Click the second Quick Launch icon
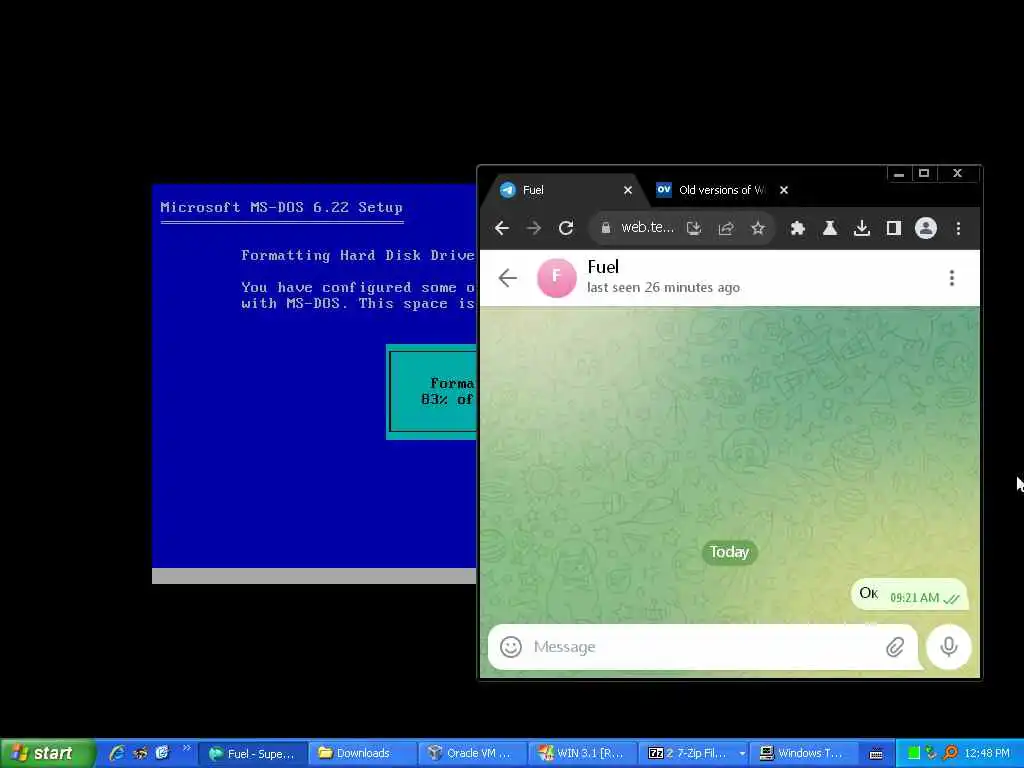This screenshot has height=768, width=1024. click(140, 753)
